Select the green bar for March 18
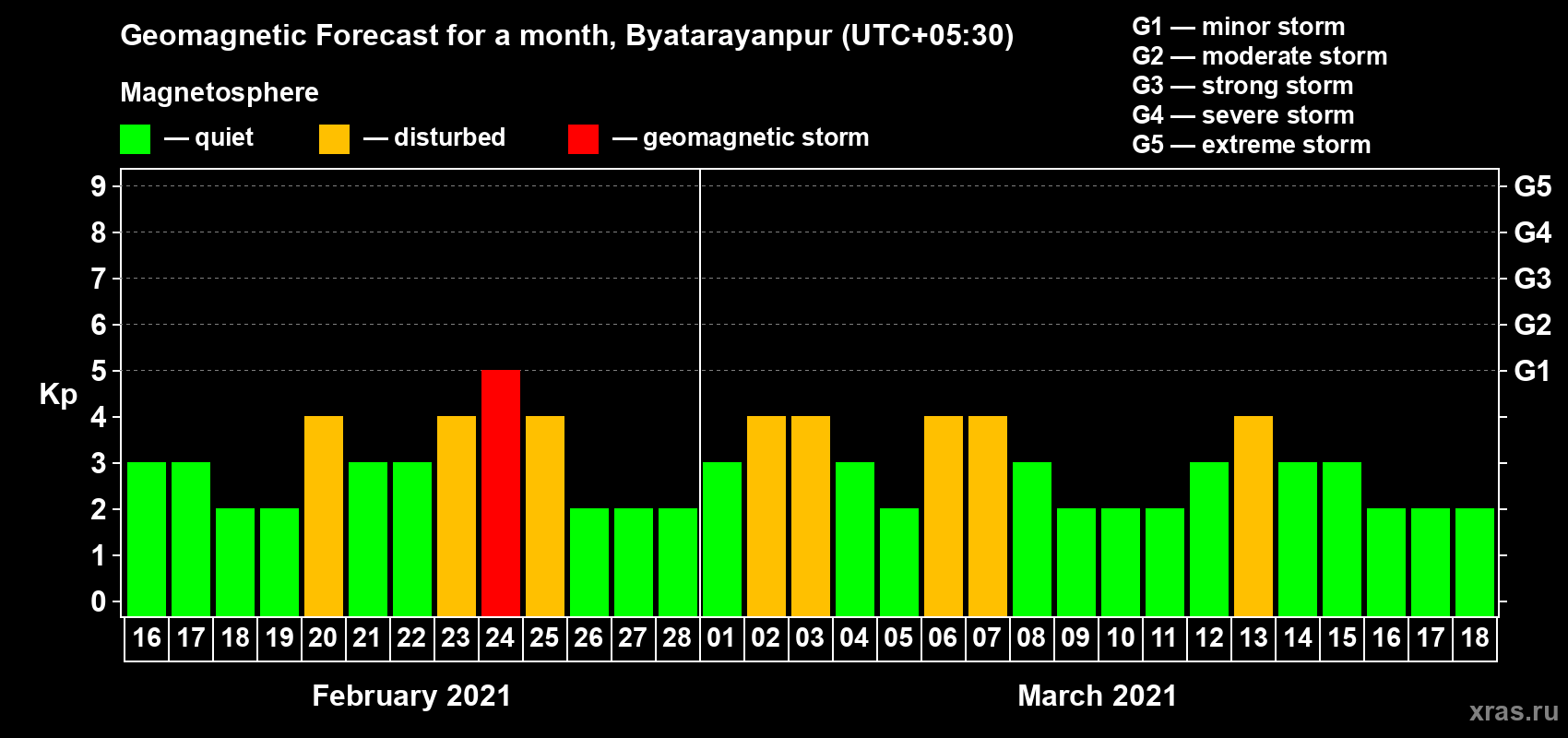The width and height of the screenshot is (1568, 738). 1475,562
